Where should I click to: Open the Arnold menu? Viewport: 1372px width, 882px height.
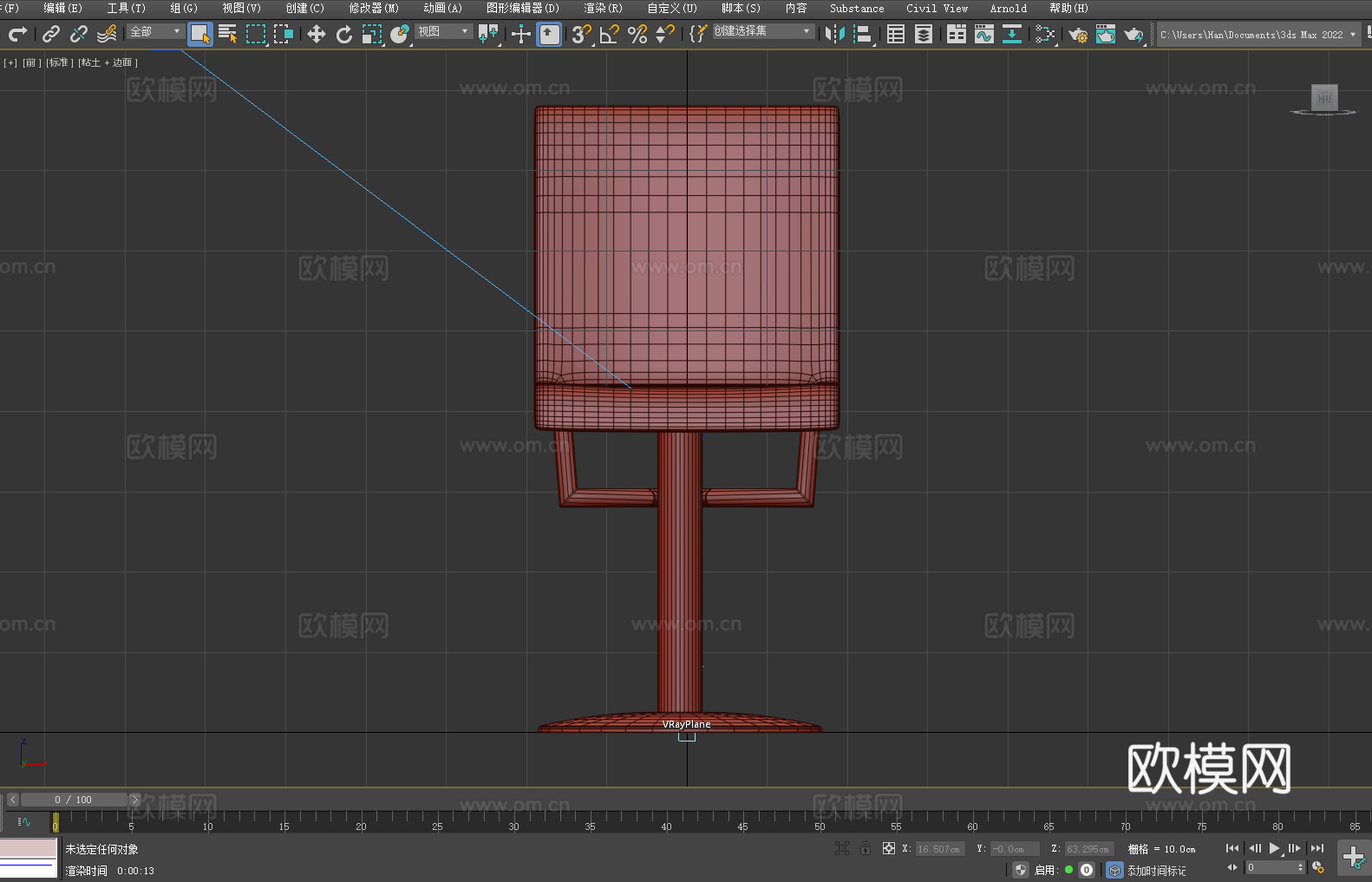coord(1009,8)
